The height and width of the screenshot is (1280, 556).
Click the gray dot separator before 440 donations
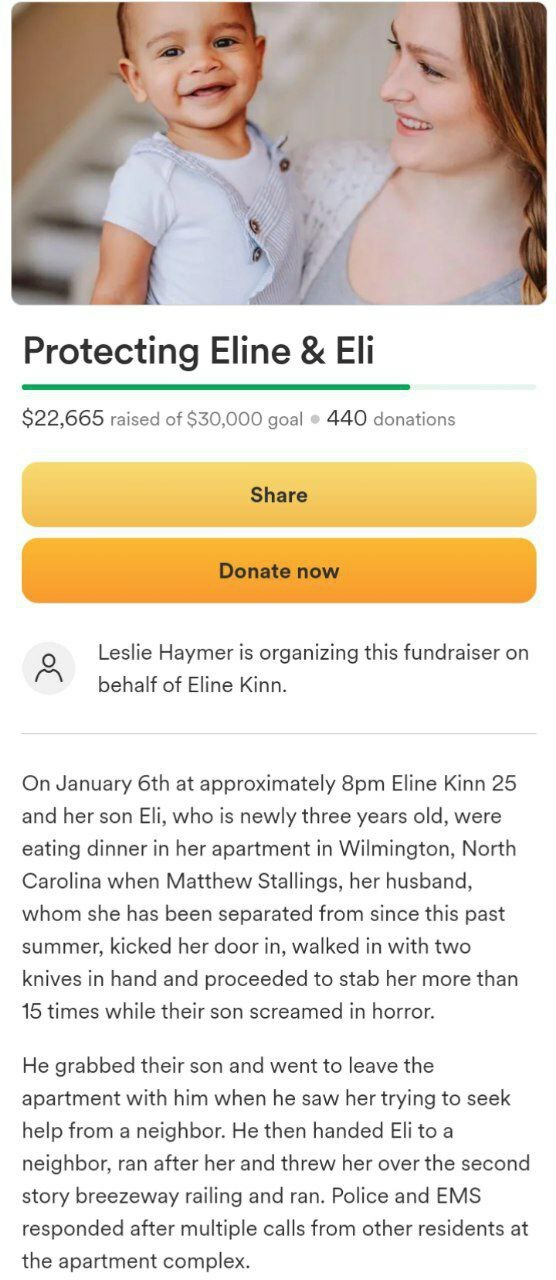click(x=315, y=420)
